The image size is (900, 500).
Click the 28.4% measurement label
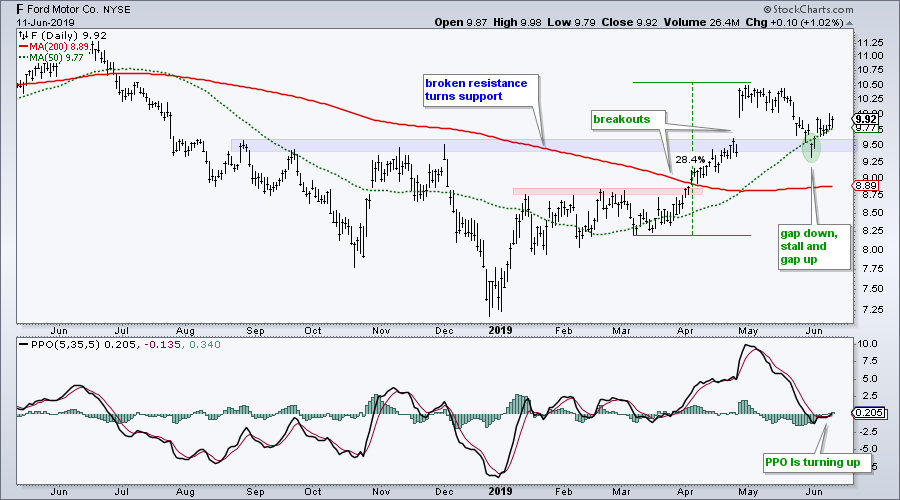(690, 159)
